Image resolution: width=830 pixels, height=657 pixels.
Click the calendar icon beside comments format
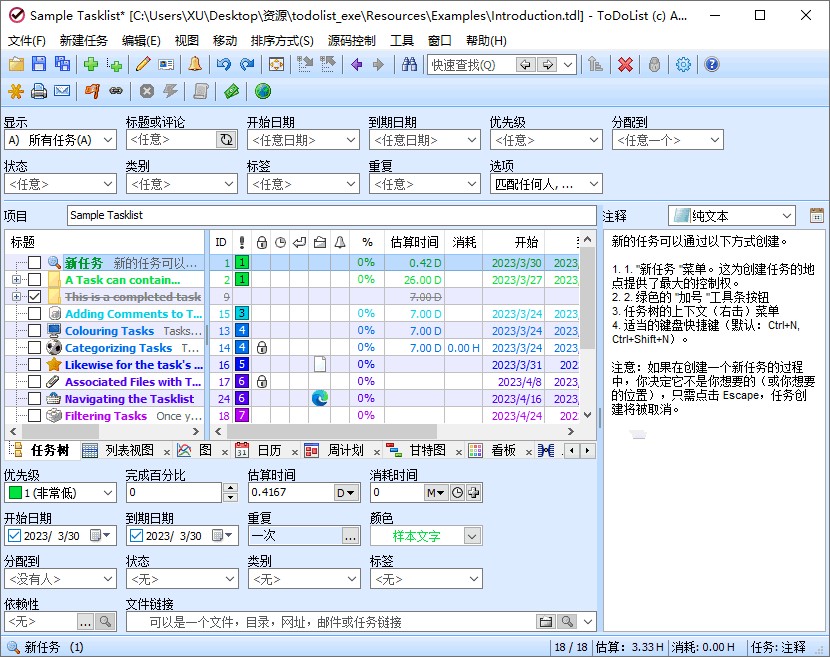point(817,215)
